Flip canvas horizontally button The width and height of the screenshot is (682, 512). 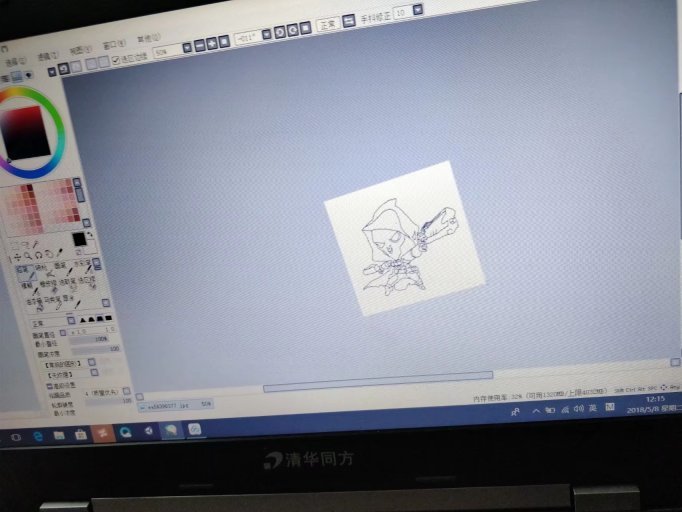click(x=349, y=20)
